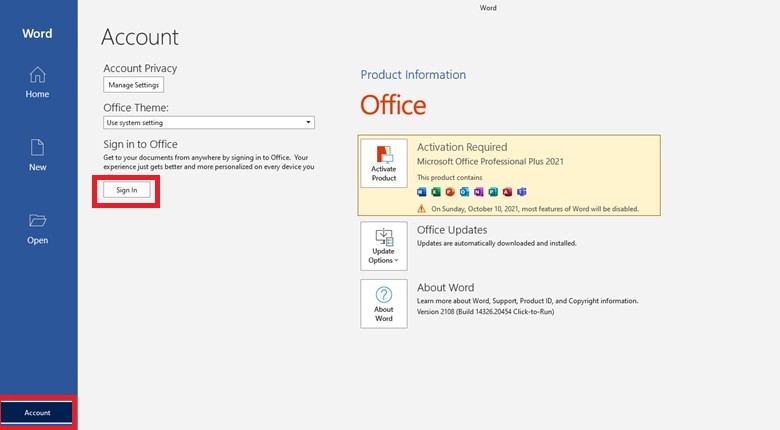
Task: Click the Outlook app icon in product contents
Action: (464, 192)
